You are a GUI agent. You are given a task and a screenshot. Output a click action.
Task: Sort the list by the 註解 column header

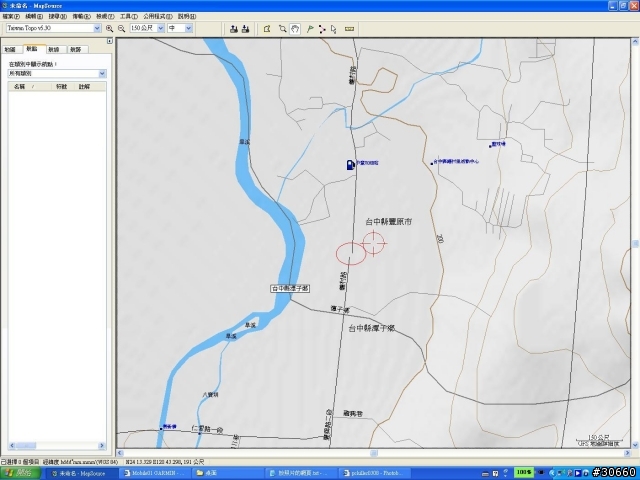(x=90, y=87)
